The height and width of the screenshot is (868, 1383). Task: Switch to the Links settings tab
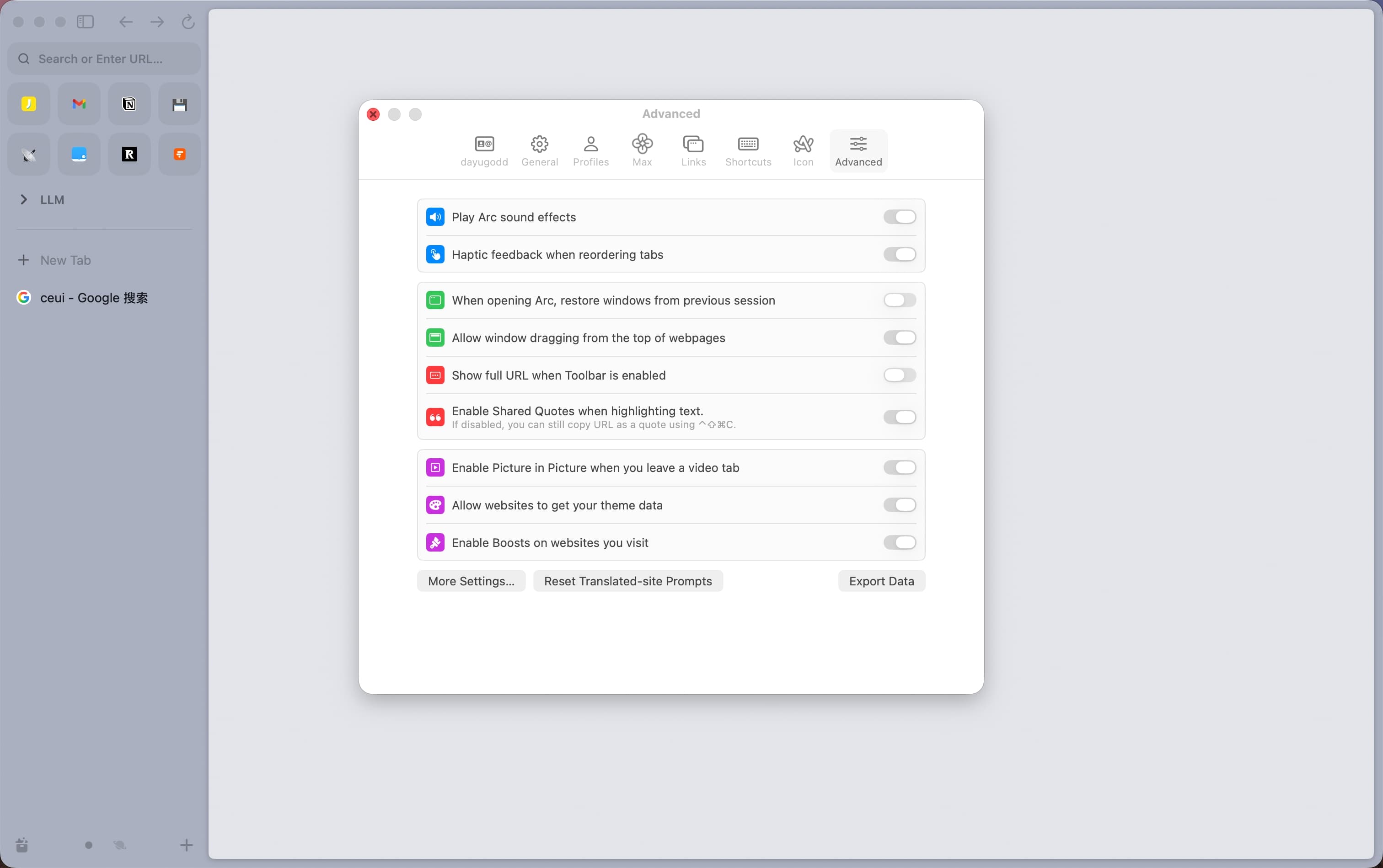click(693, 151)
